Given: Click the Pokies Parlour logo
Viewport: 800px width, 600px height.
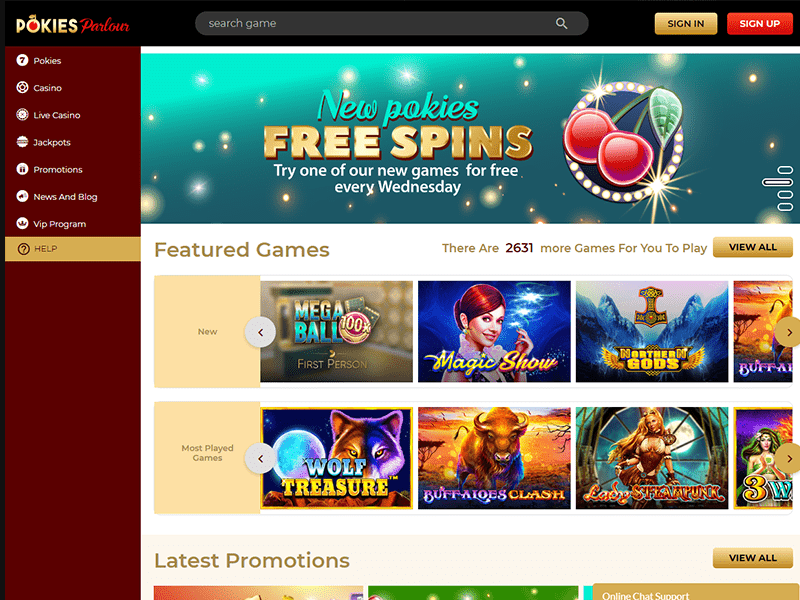Looking at the screenshot, I should 73,24.
